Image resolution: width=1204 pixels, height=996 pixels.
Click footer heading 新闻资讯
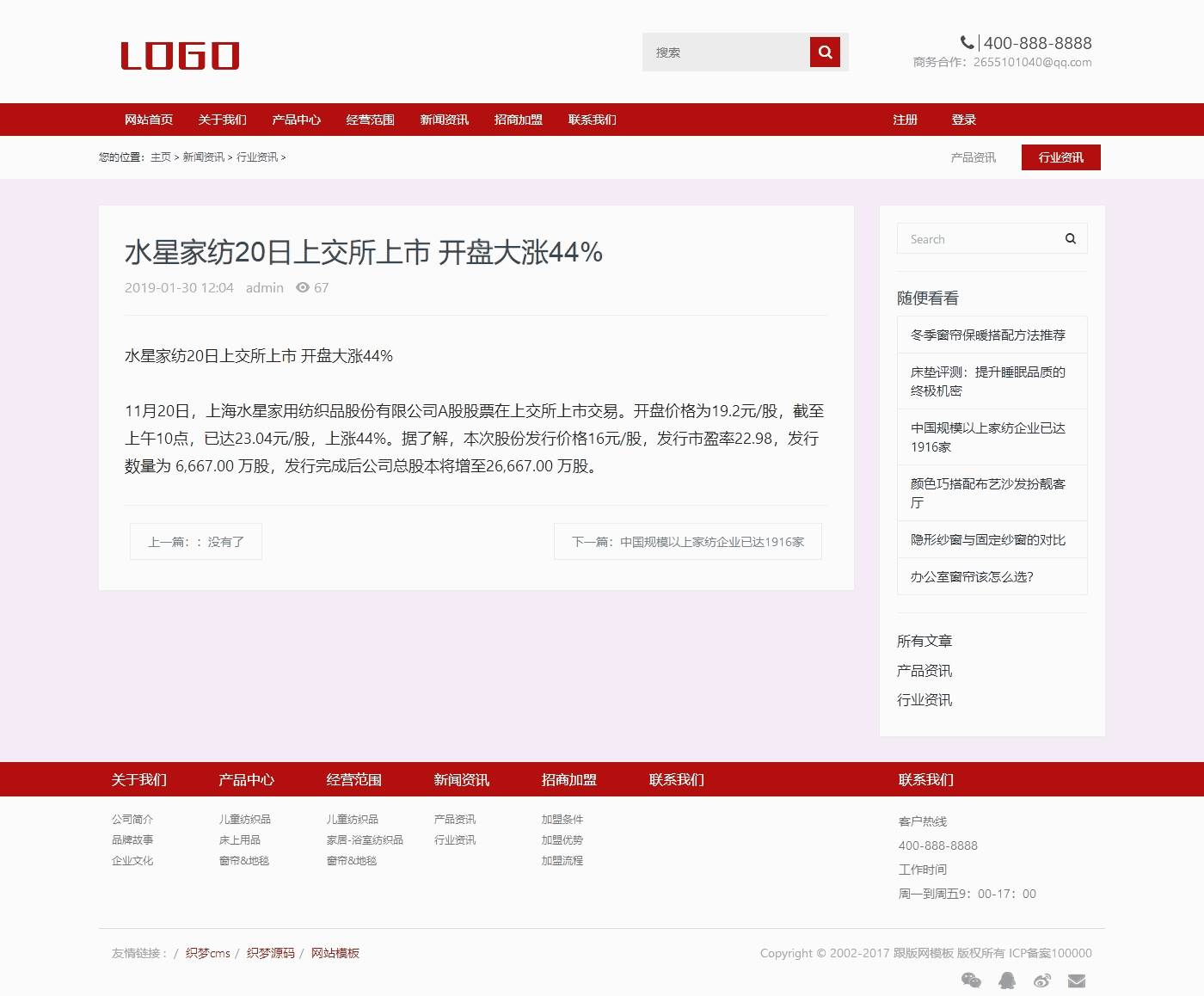point(462,779)
